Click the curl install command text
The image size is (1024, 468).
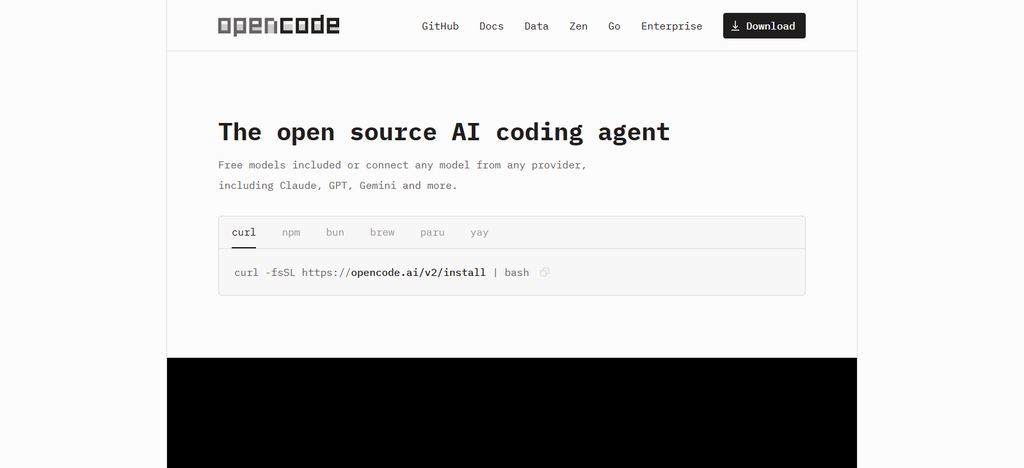point(381,272)
